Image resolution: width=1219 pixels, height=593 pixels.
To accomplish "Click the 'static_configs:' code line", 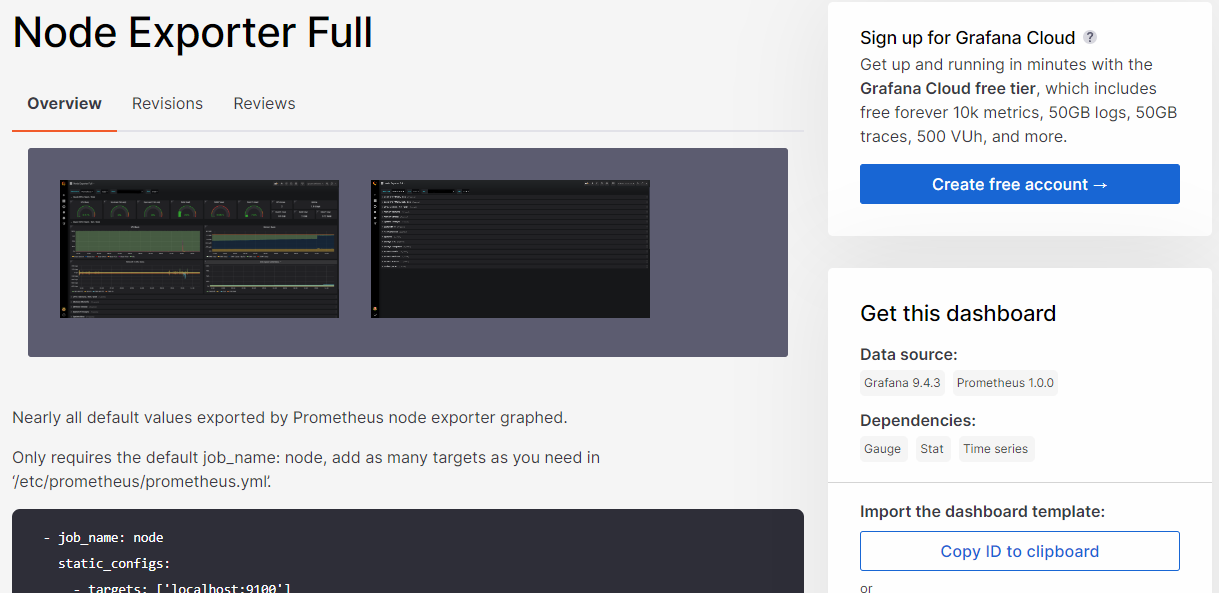I will (114, 564).
